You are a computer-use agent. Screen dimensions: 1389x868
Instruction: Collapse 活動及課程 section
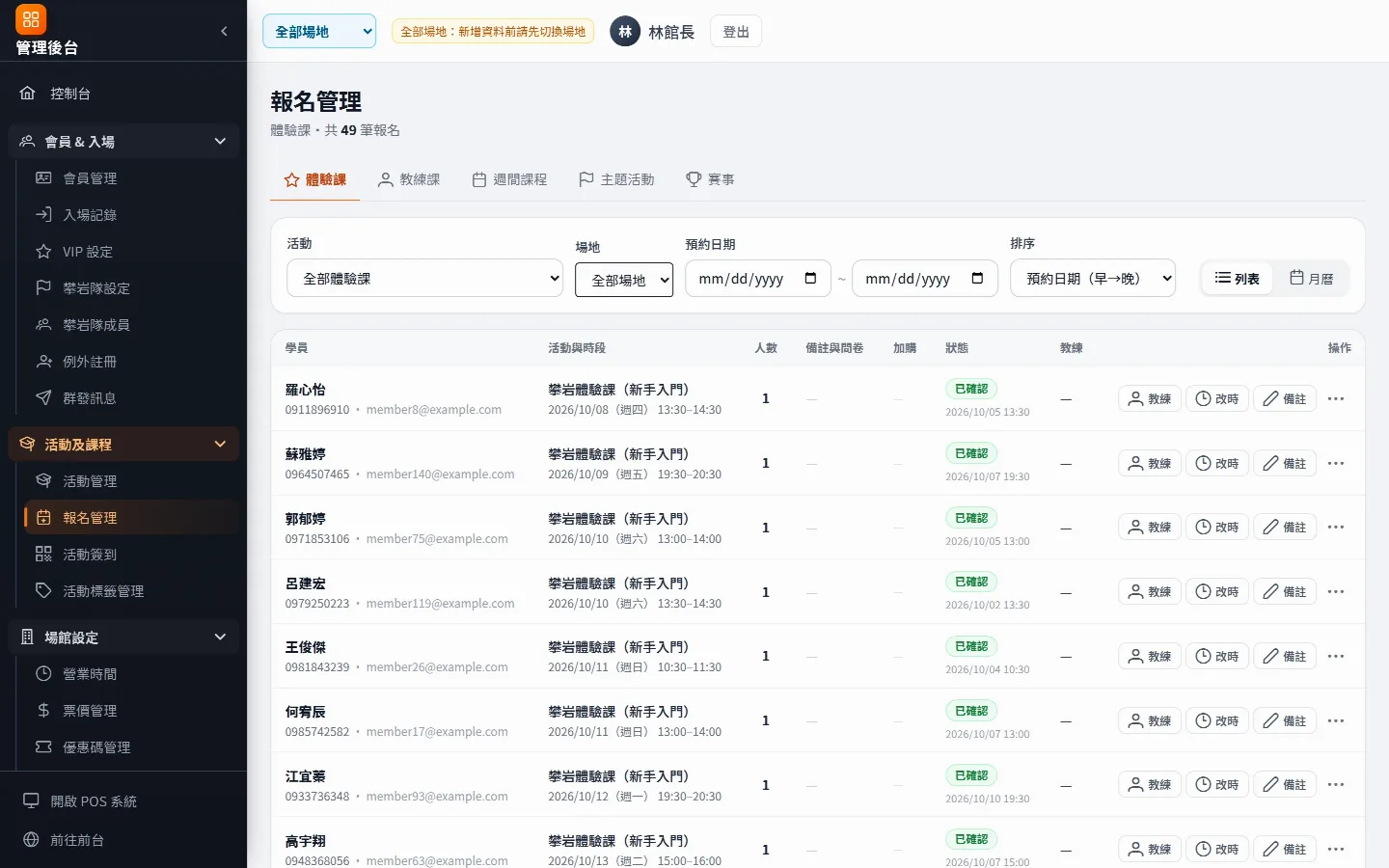click(x=123, y=445)
